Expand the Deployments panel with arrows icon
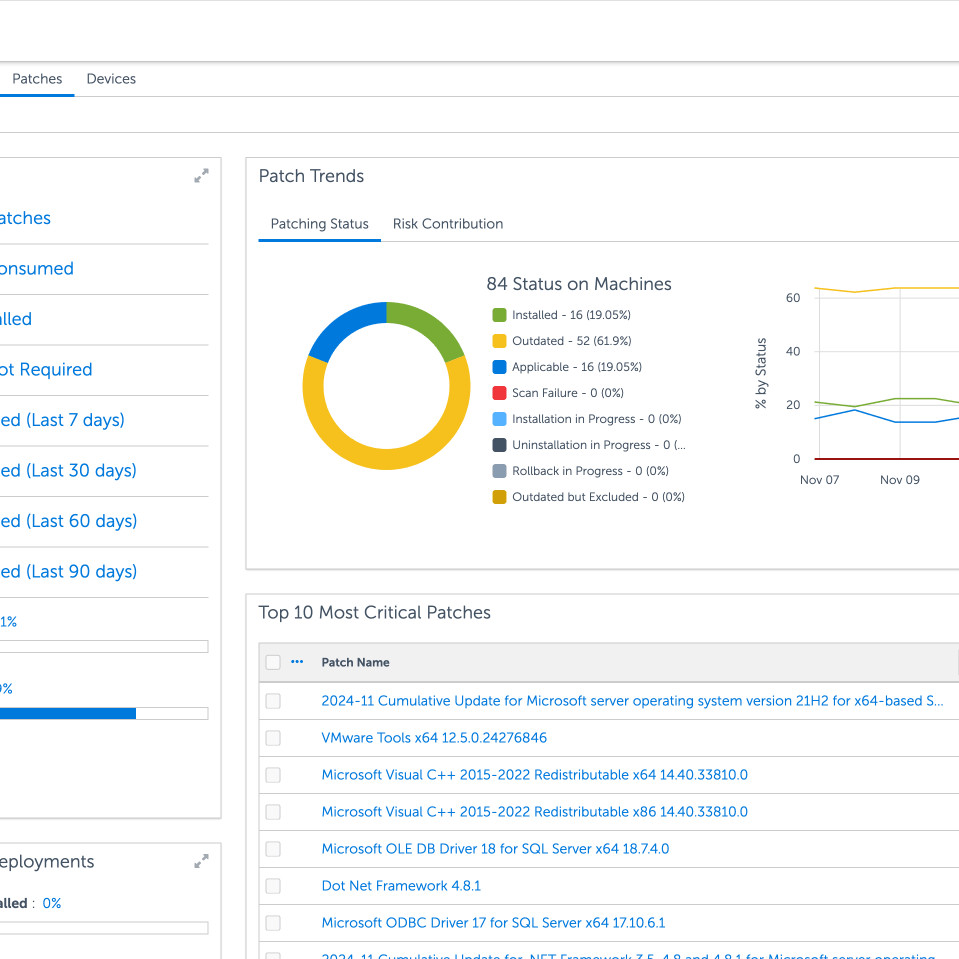This screenshot has width=959, height=959. click(201, 861)
